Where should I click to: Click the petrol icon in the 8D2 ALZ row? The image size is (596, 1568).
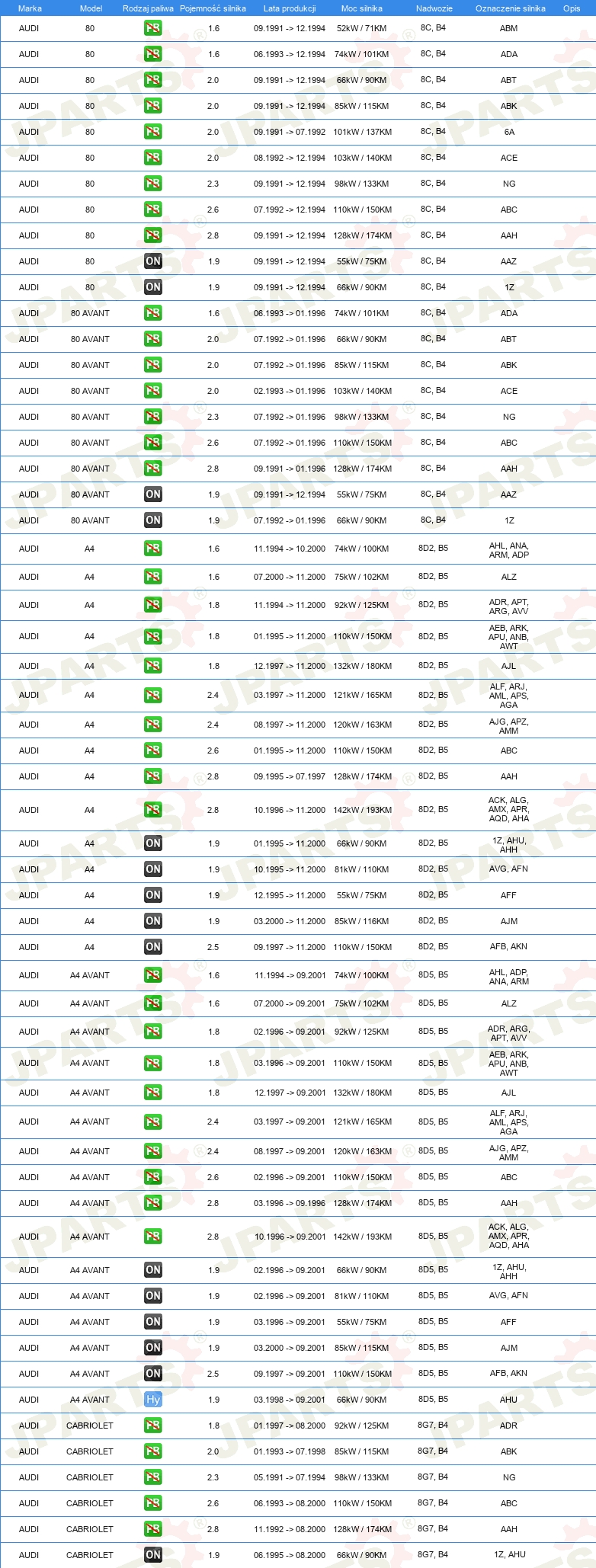tap(152, 577)
